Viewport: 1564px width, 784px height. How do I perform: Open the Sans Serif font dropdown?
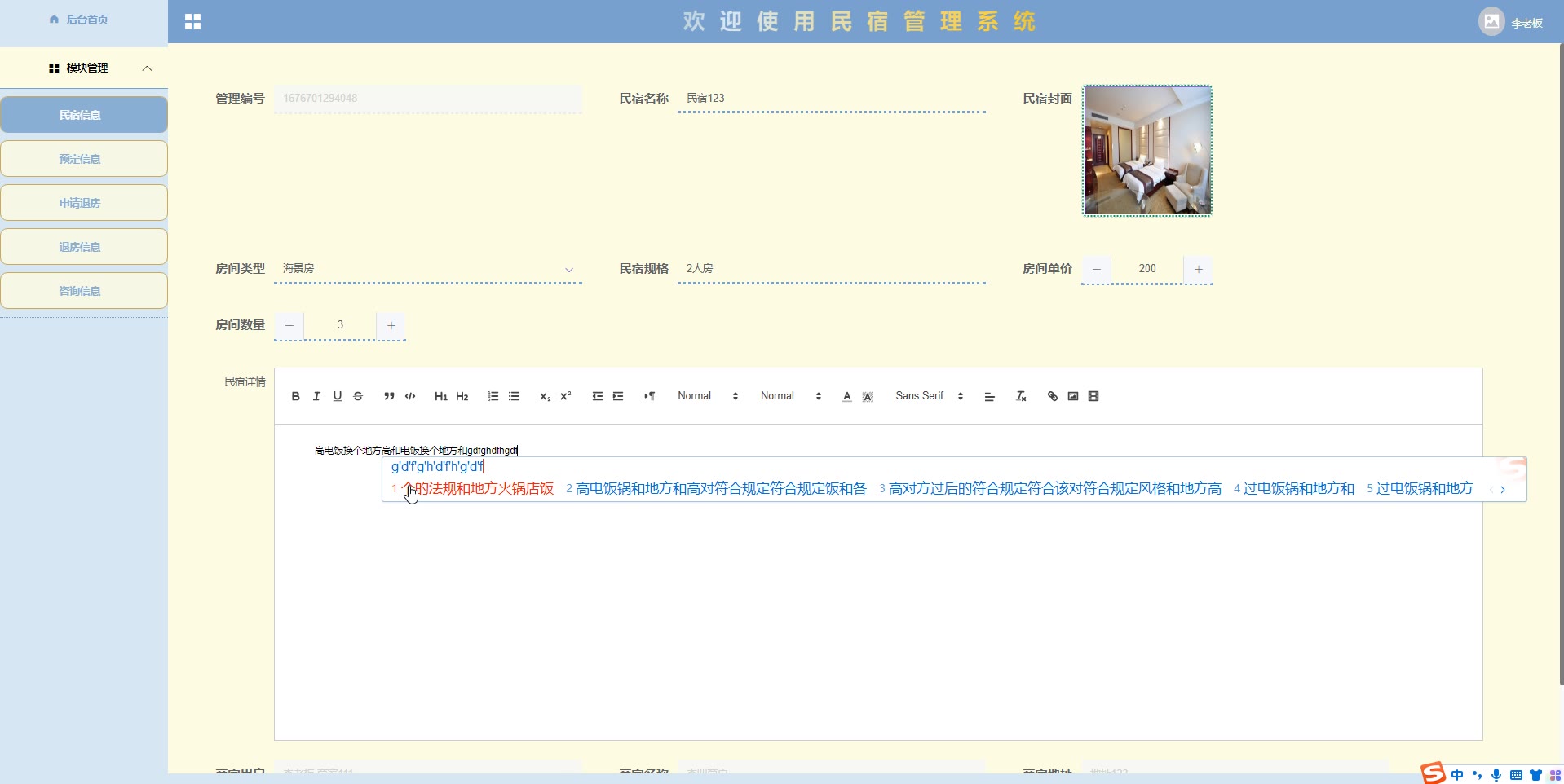930,396
